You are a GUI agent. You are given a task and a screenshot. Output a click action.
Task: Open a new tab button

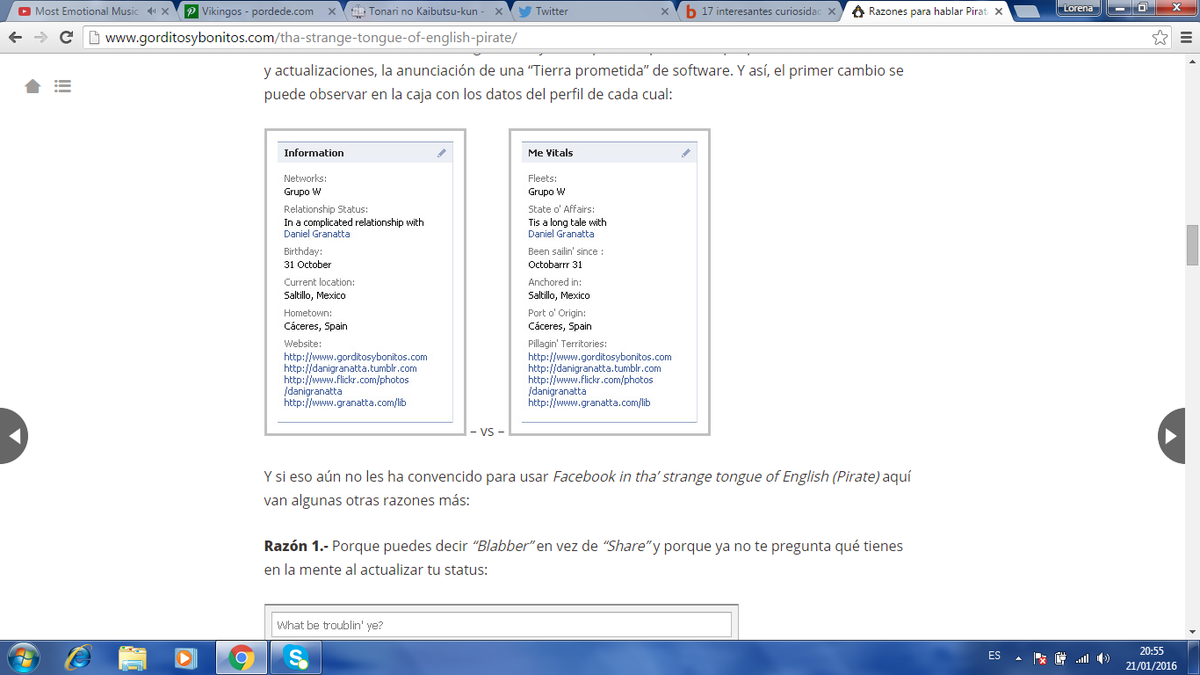(x=1029, y=12)
